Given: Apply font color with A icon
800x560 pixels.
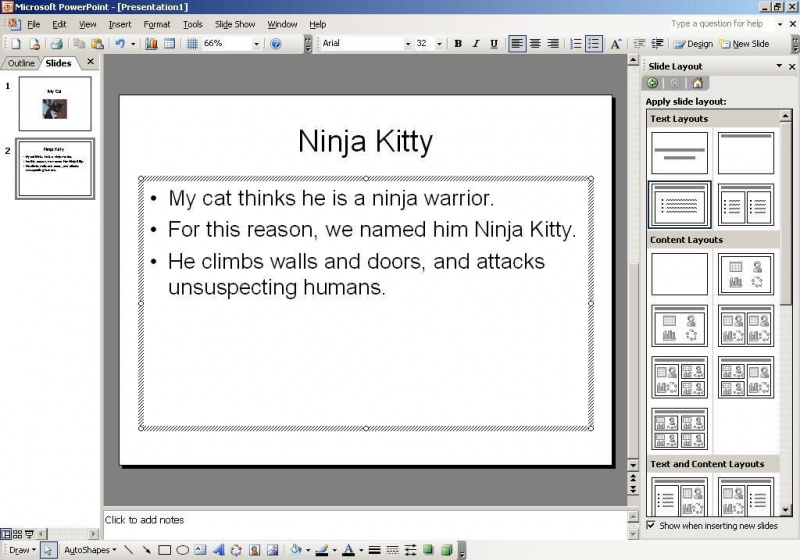Looking at the screenshot, I should click(348, 550).
